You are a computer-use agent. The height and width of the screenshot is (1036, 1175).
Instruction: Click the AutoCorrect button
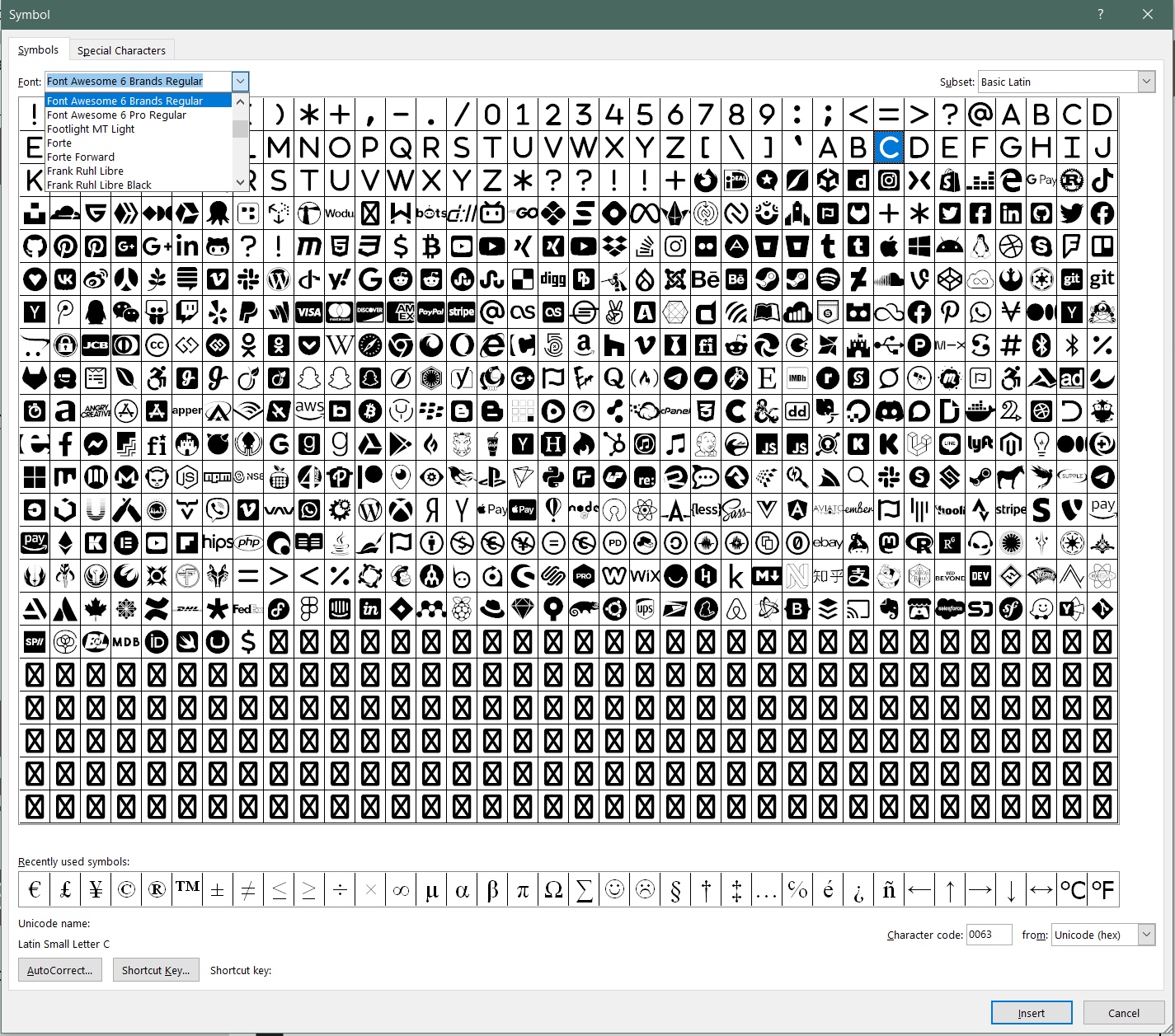point(60,970)
